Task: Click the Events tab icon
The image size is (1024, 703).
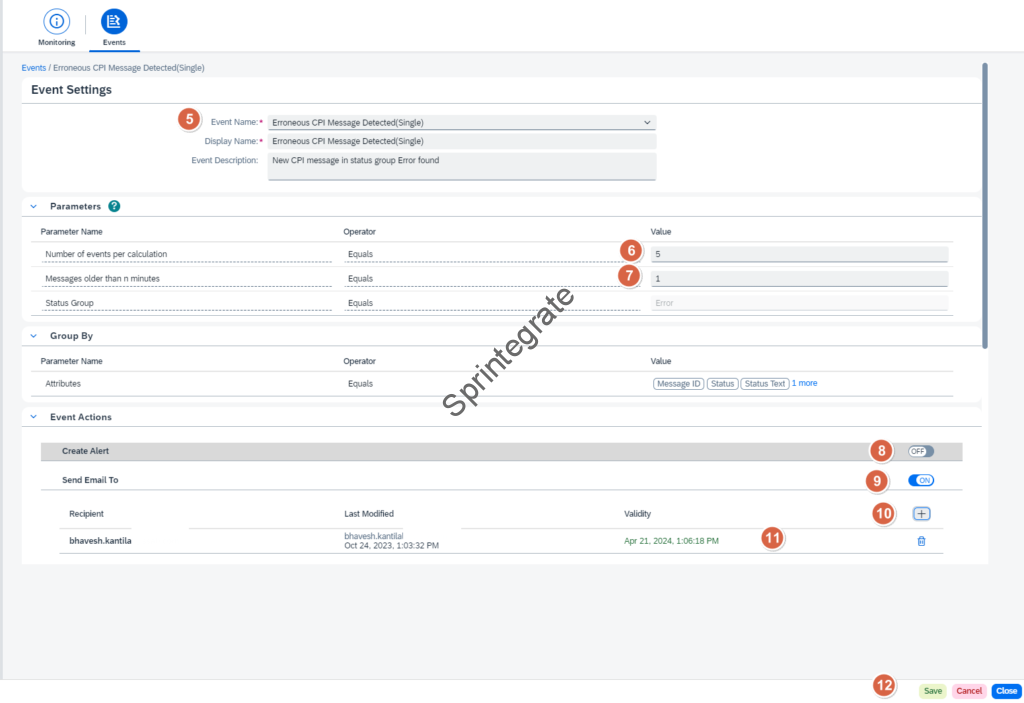Action: pyautogui.click(x=114, y=21)
